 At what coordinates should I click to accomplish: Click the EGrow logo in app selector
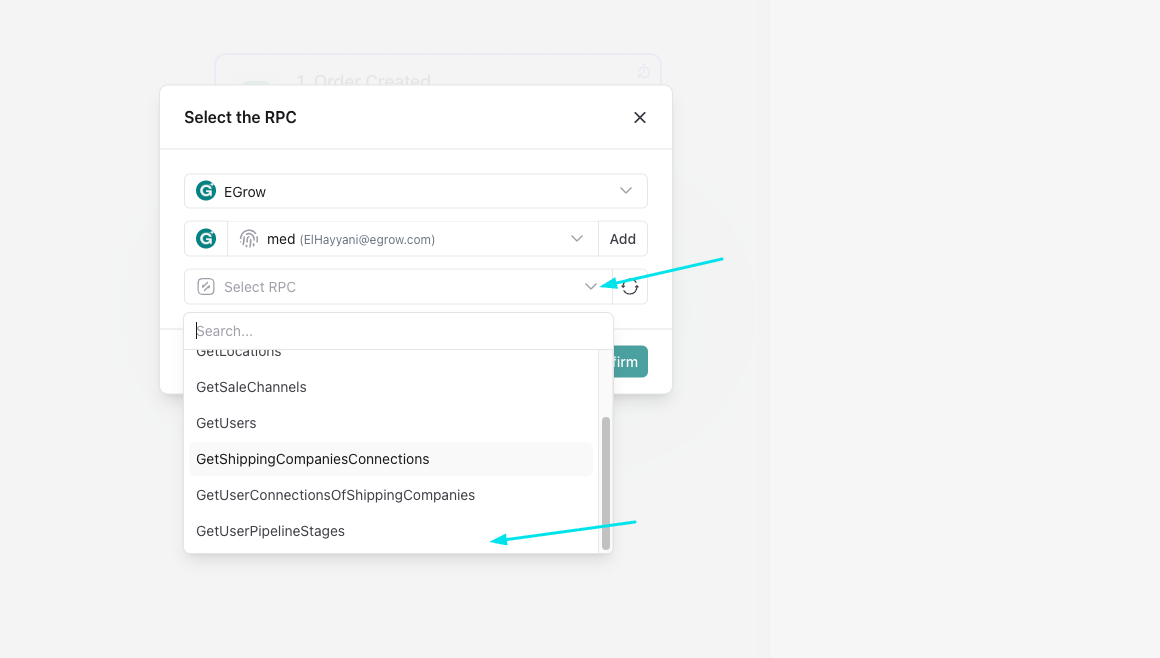point(206,191)
